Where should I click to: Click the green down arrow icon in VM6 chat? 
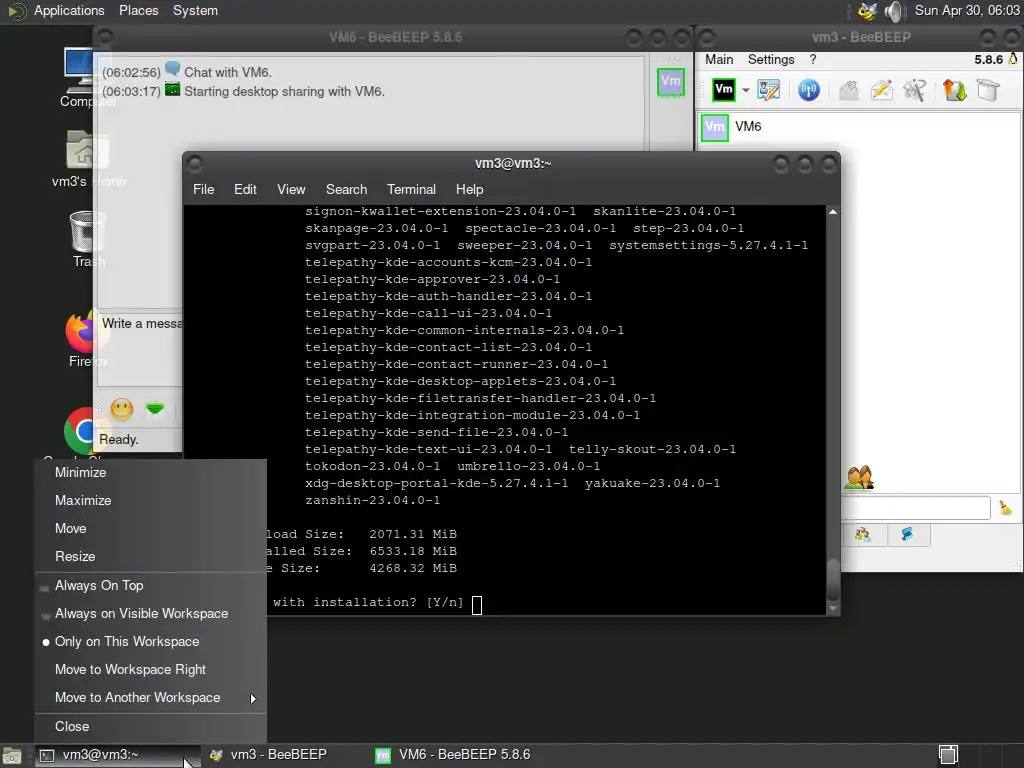point(155,409)
